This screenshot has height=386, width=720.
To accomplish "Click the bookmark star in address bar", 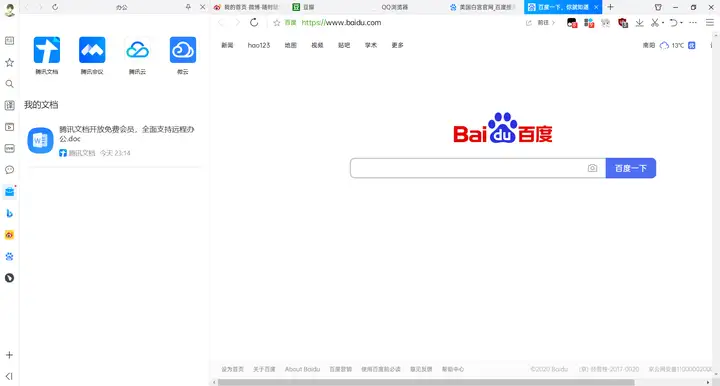I will point(276,22).
